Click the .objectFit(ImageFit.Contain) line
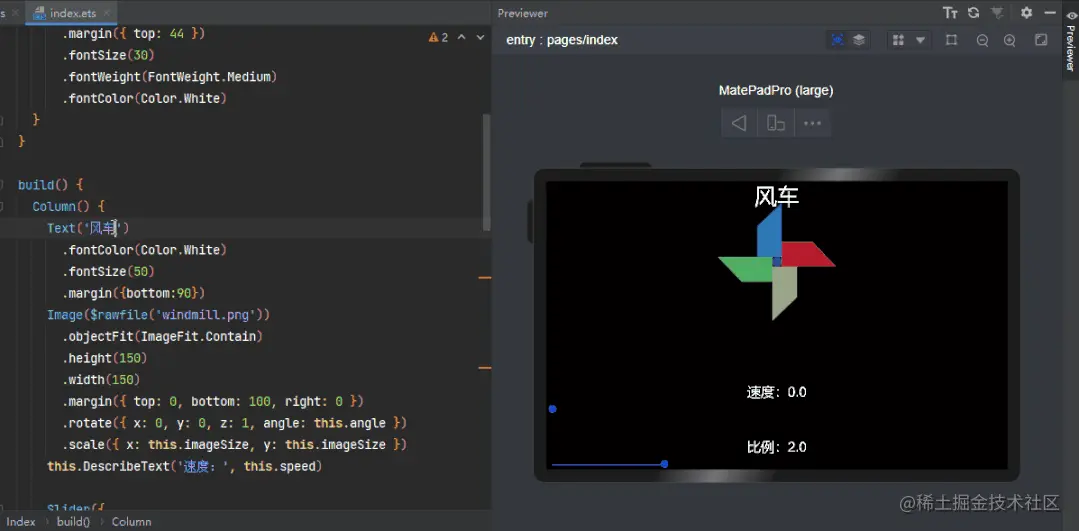Viewport: 1079px width, 531px height. [162, 336]
